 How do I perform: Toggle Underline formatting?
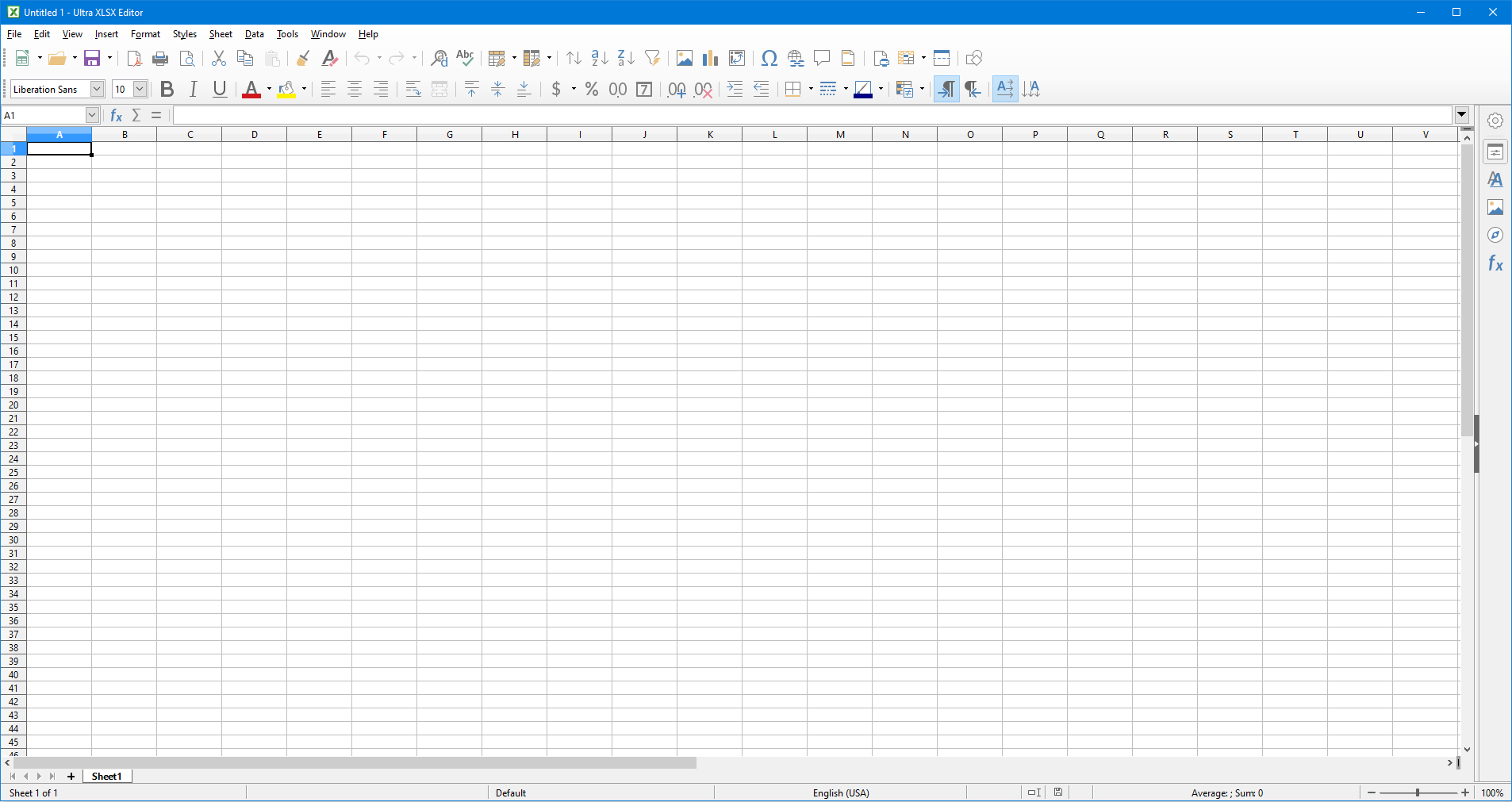pyautogui.click(x=220, y=89)
